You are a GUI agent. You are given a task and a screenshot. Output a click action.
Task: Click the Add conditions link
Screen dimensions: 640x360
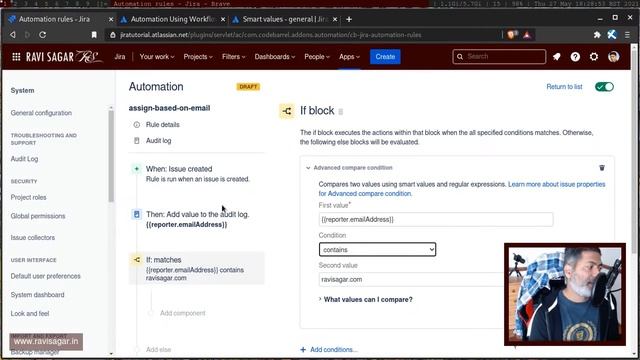point(333,349)
